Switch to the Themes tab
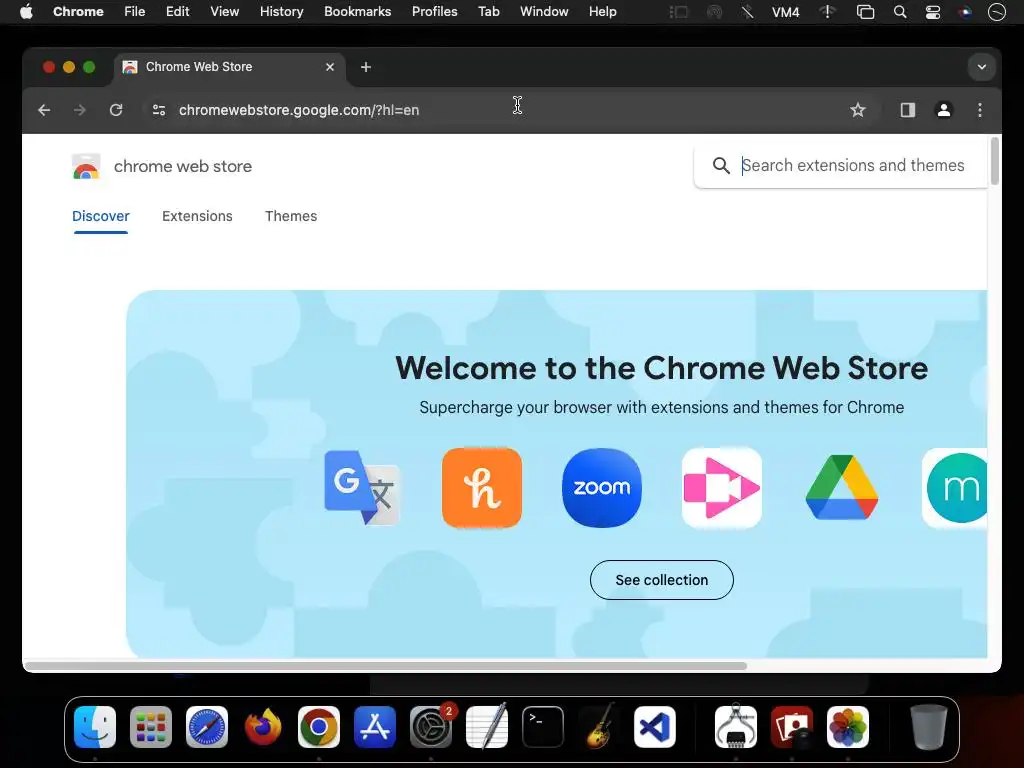 point(291,216)
